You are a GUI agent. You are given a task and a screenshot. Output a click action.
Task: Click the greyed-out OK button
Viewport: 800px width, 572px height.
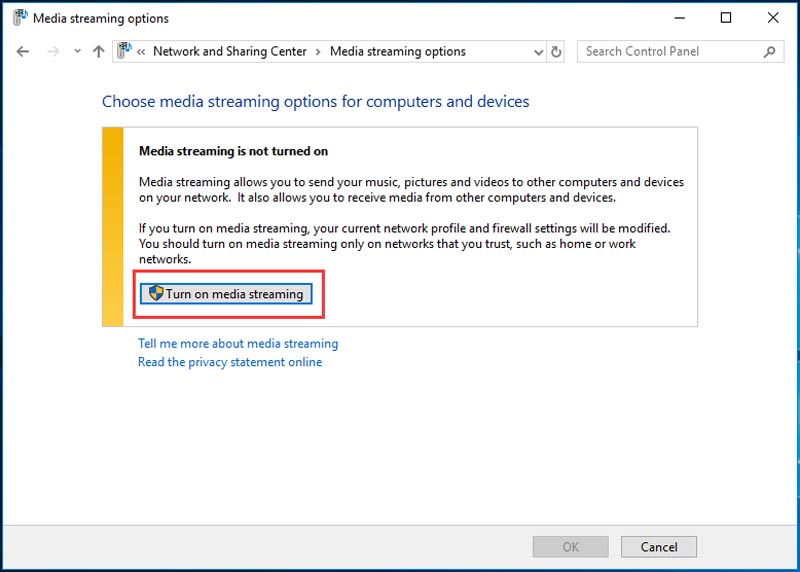570,547
